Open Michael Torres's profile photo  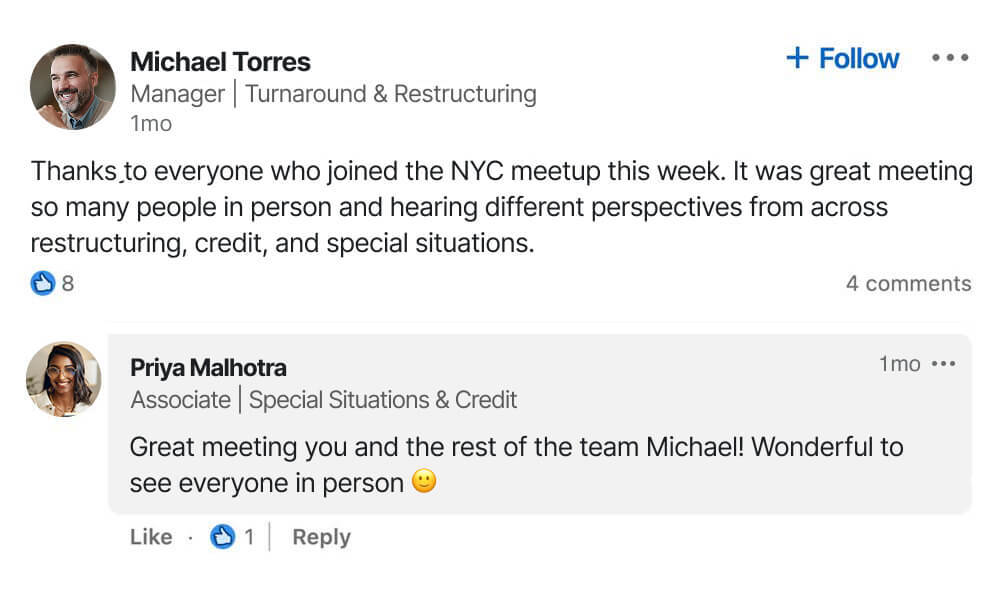click(x=73, y=87)
